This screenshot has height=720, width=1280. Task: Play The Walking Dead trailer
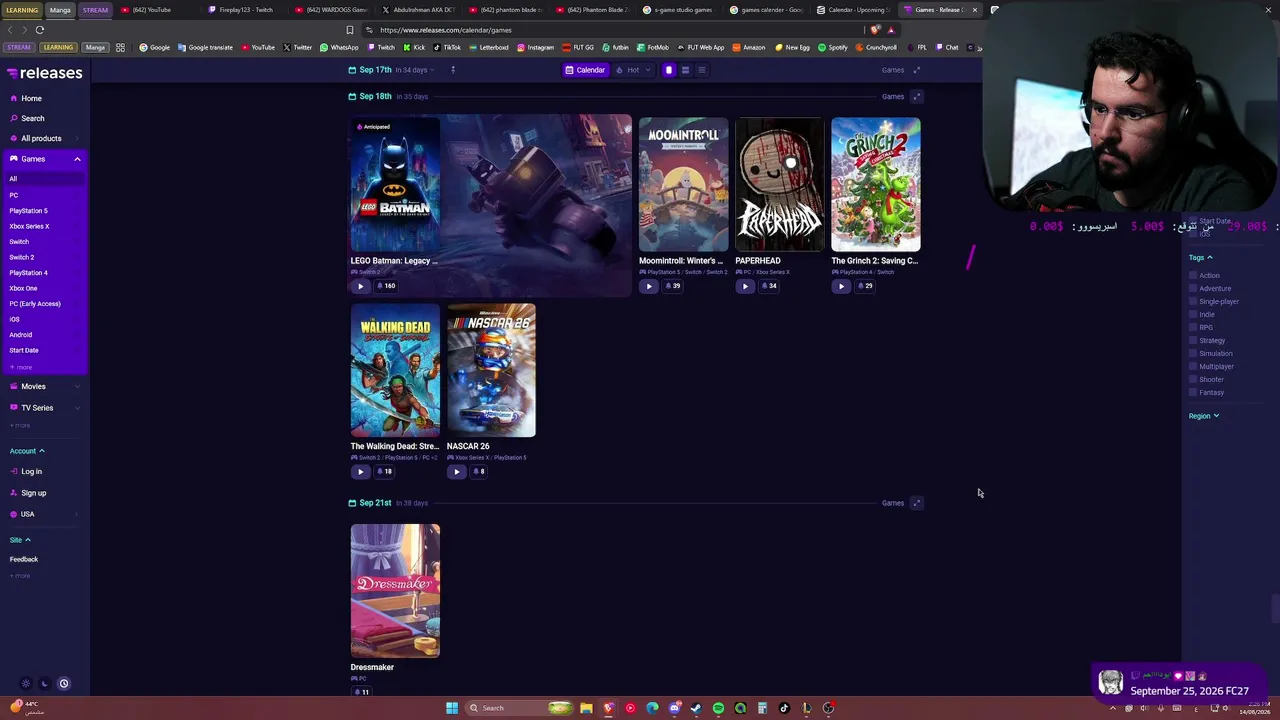click(360, 472)
